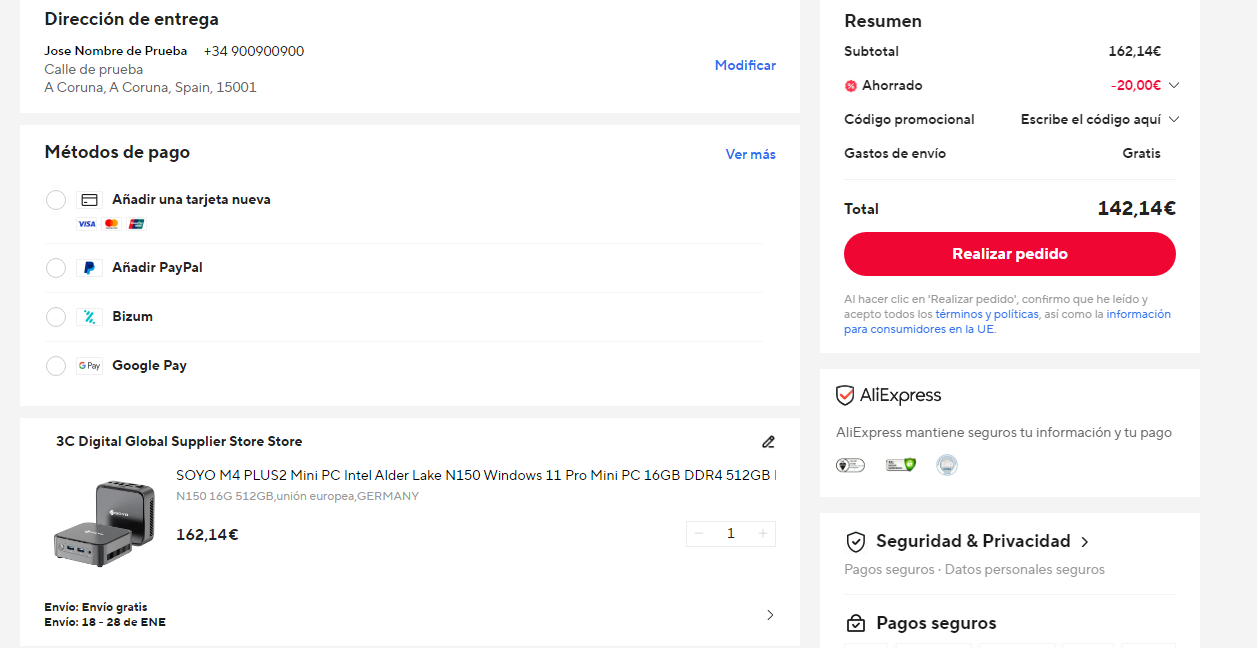Click the Google Pay logo icon
Screen dimensions: 1257x648
(89, 366)
